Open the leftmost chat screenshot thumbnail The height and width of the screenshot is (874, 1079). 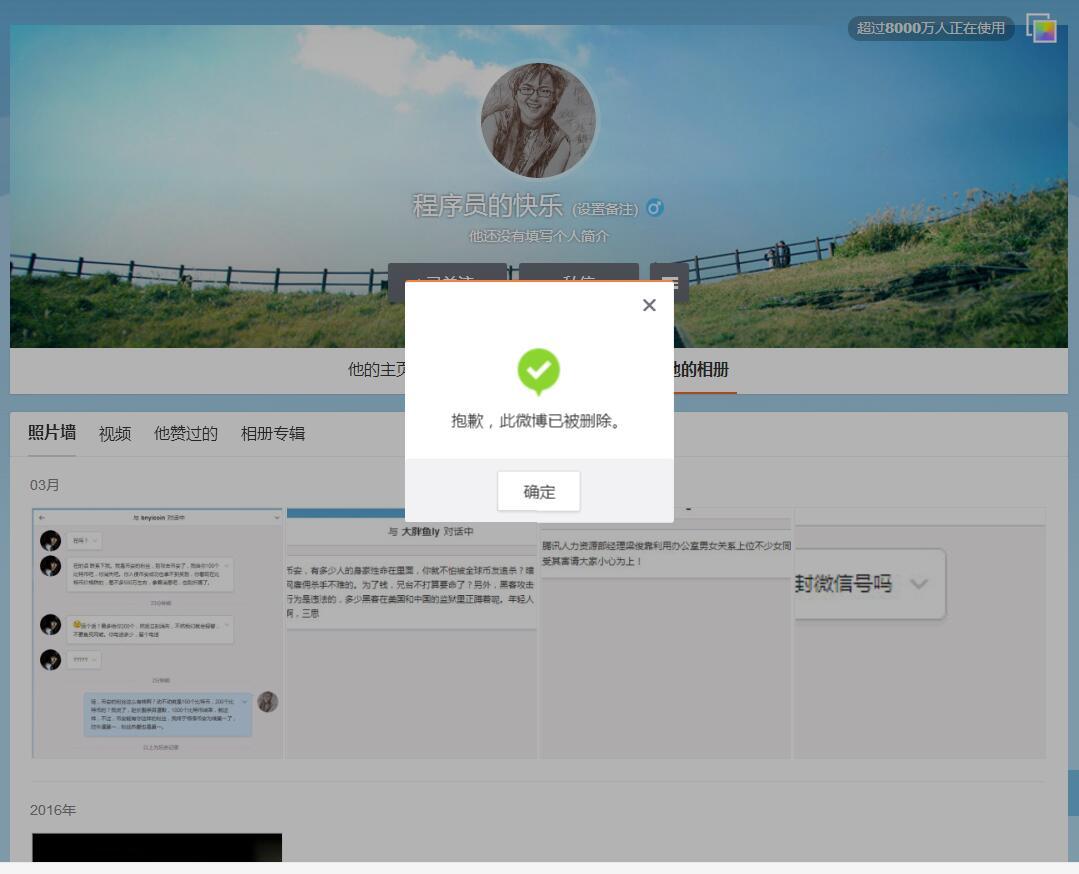[156, 630]
